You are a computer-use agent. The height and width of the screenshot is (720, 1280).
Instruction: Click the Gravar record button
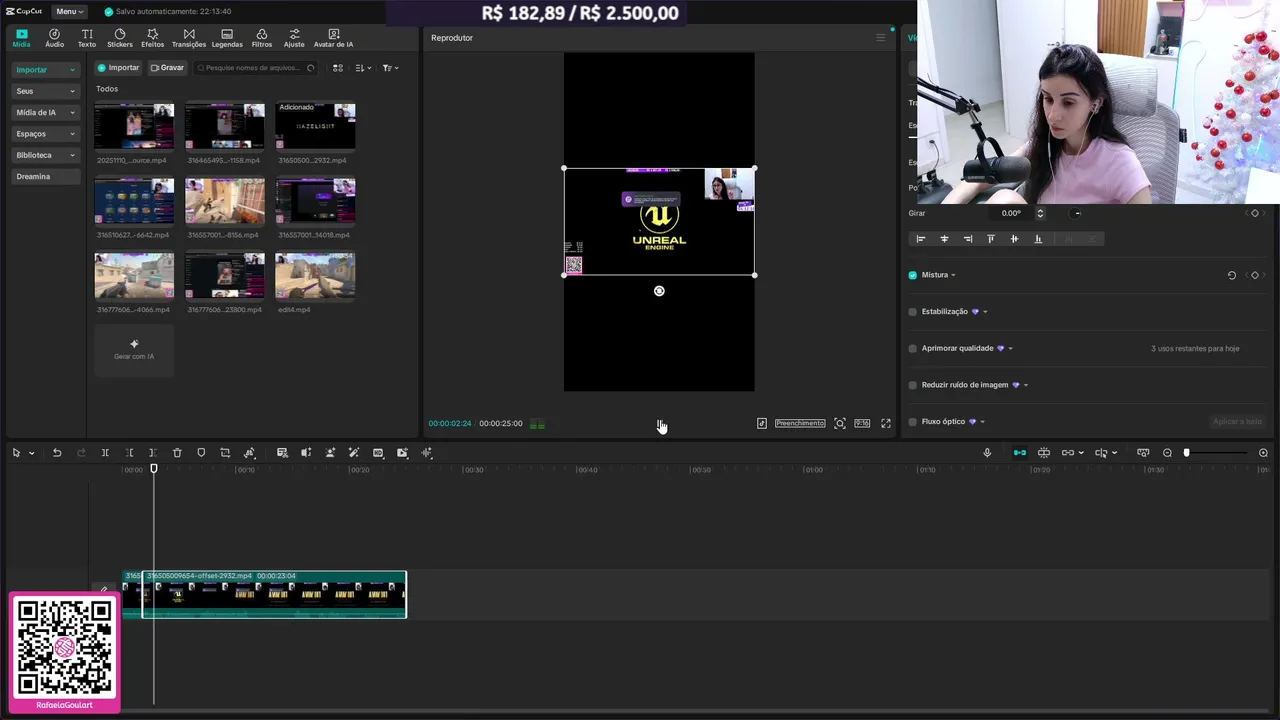pos(167,68)
